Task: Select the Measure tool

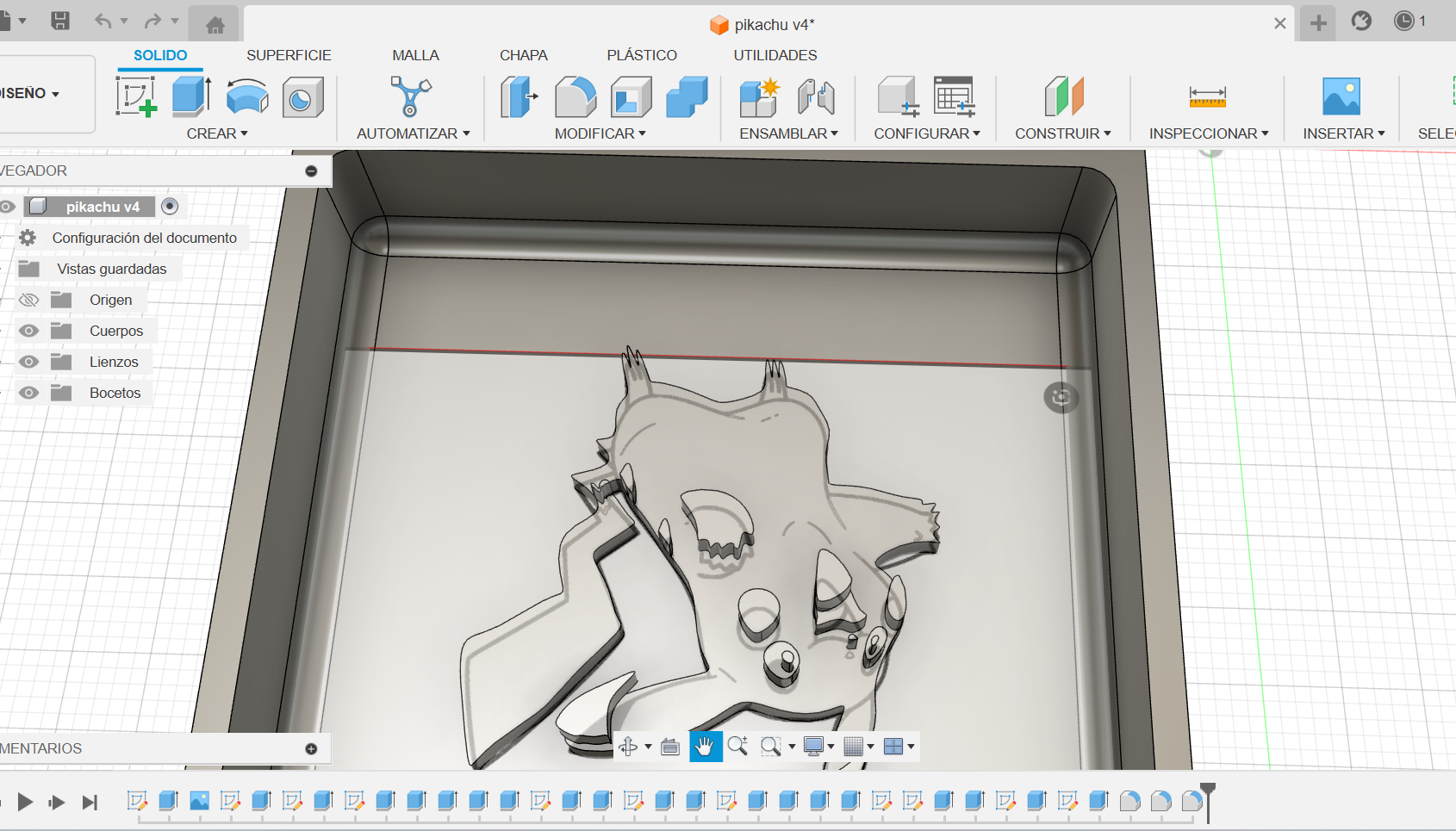Action: [1207, 96]
